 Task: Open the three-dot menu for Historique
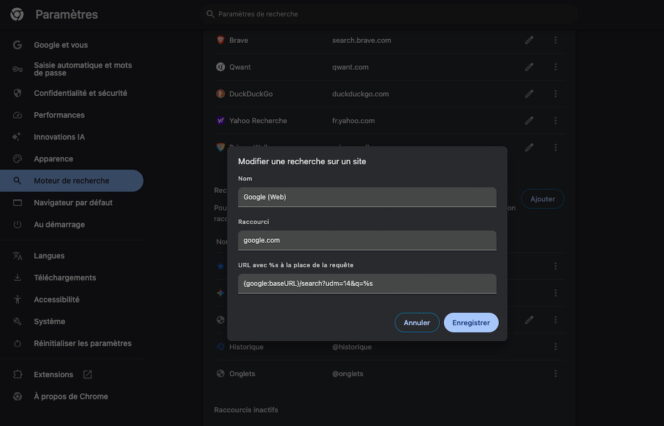pos(556,347)
